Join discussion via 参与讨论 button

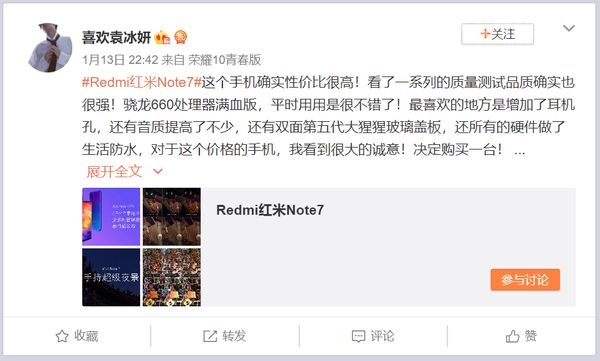pos(525,280)
